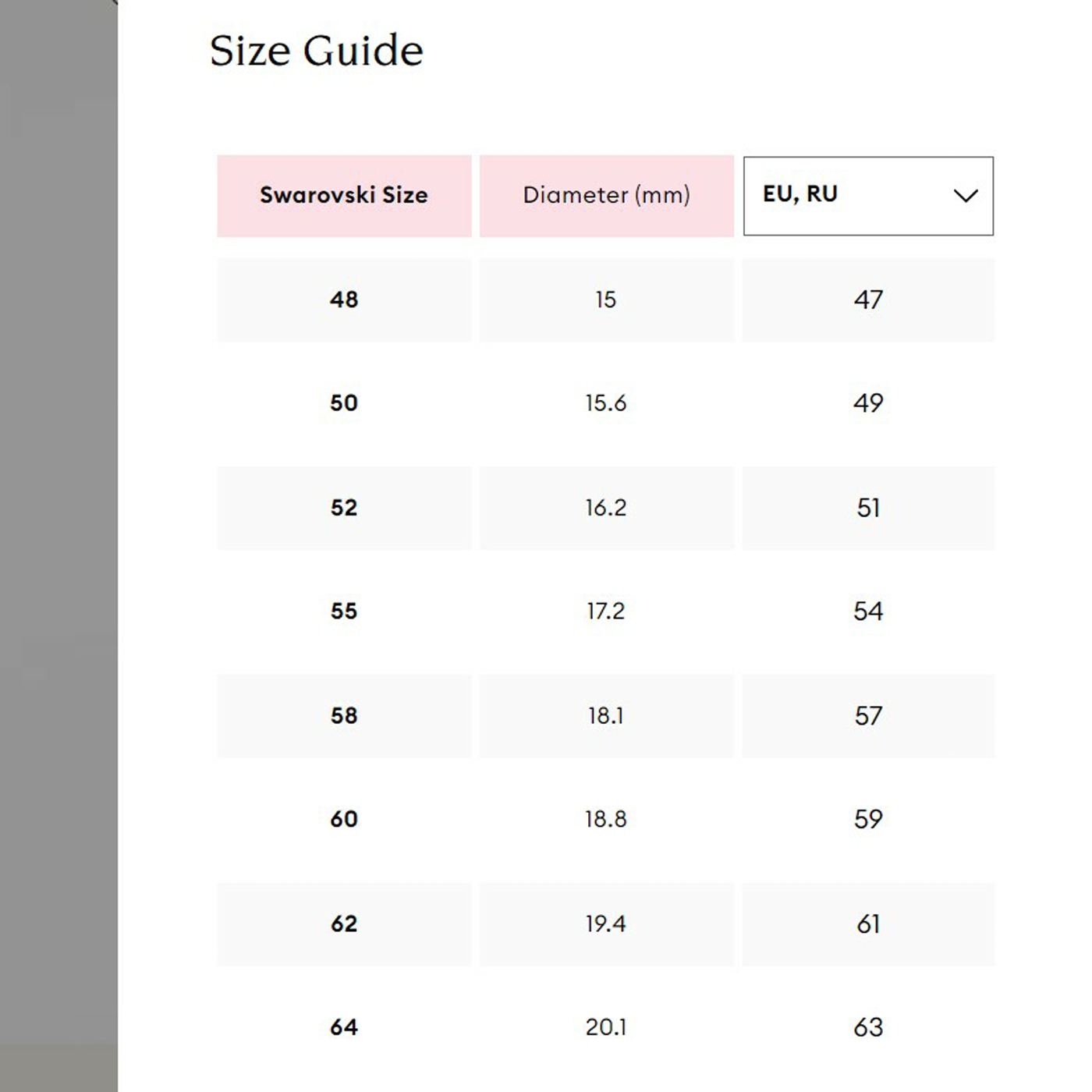Open the EU, RU region dropdown
The height and width of the screenshot is (1092, 1092).
(868, 196)
